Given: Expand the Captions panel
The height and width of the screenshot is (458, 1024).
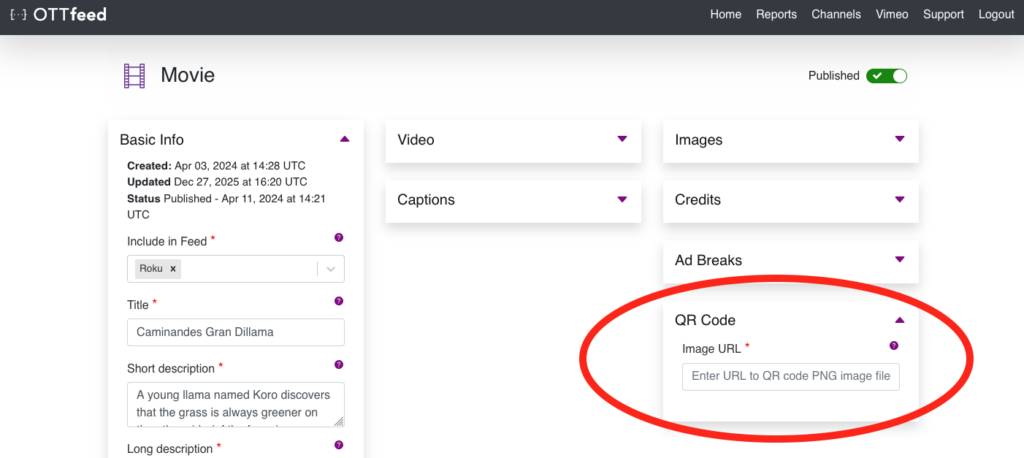Looking at the screenshot, I should click(x=622, y=199).
